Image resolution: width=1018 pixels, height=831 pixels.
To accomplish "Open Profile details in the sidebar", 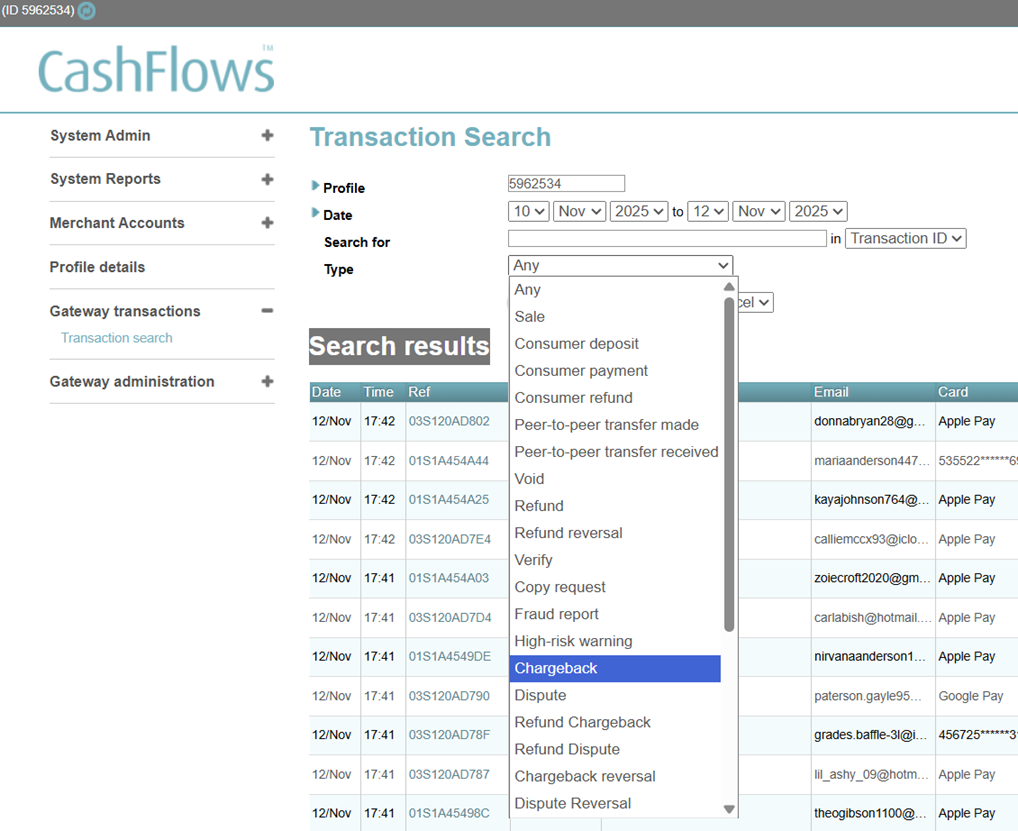I will tap(97, 267).
